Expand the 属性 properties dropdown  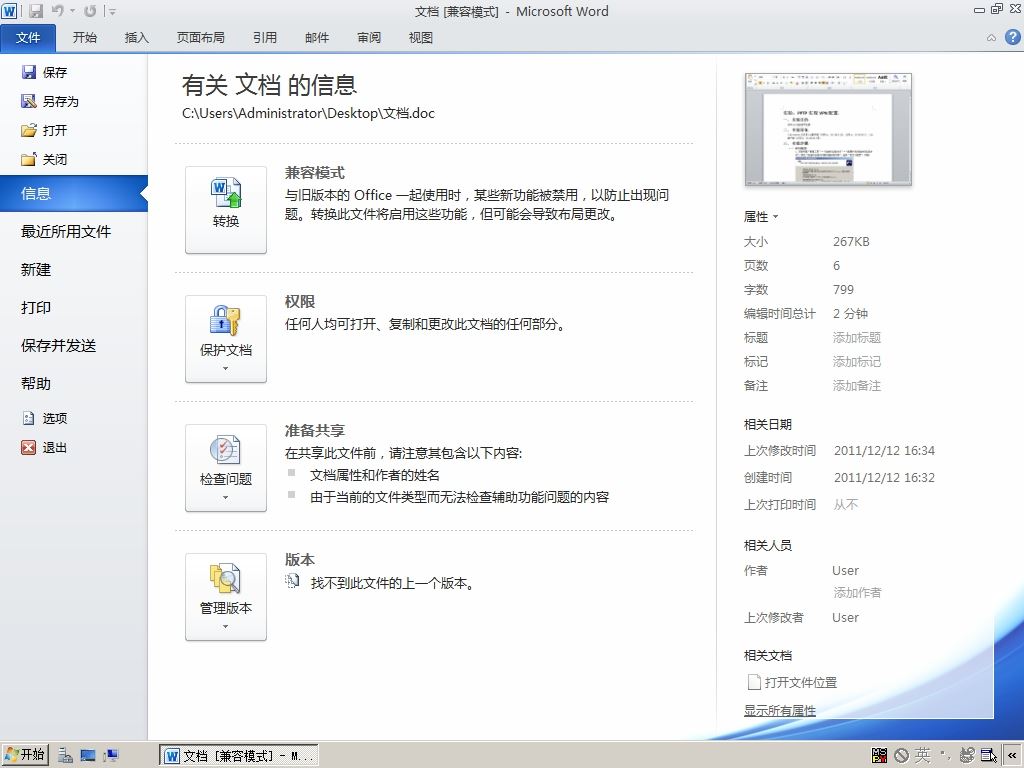pyautogui.click(x=761, y=216)
